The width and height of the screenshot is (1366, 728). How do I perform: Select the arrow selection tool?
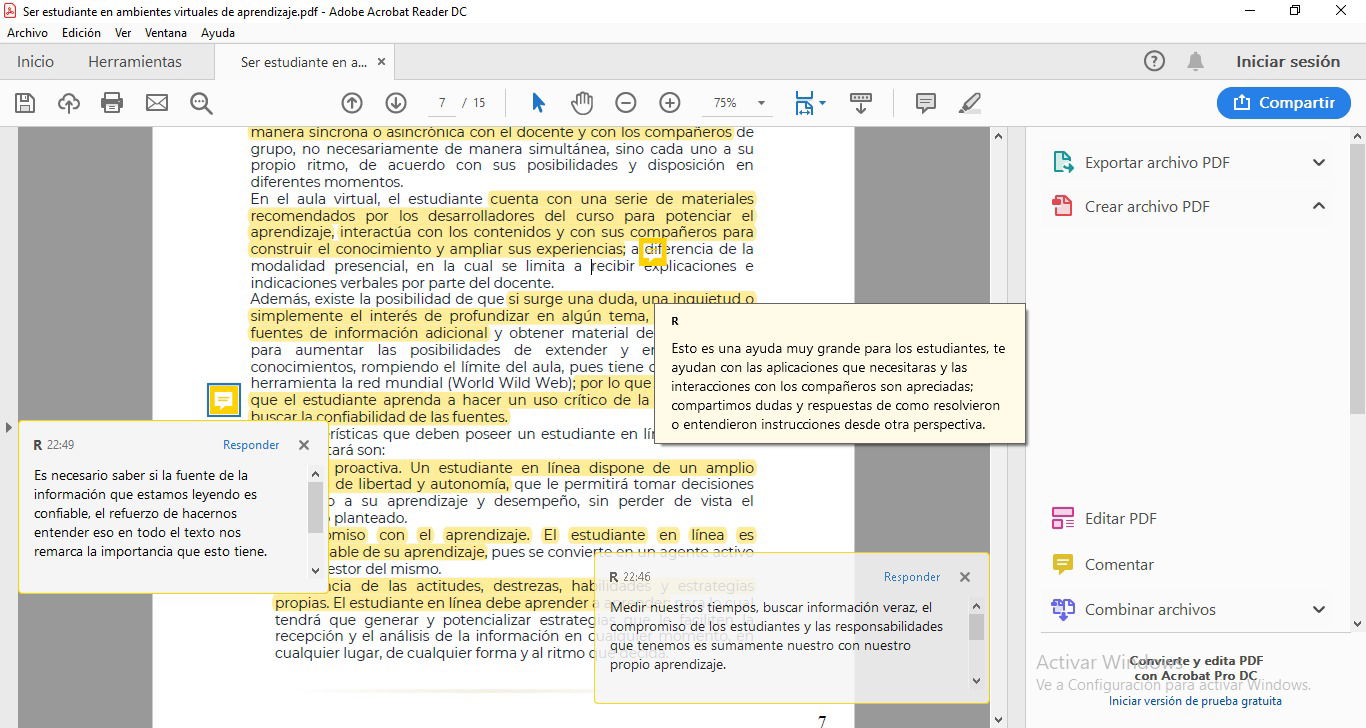(x=538, y=103)
